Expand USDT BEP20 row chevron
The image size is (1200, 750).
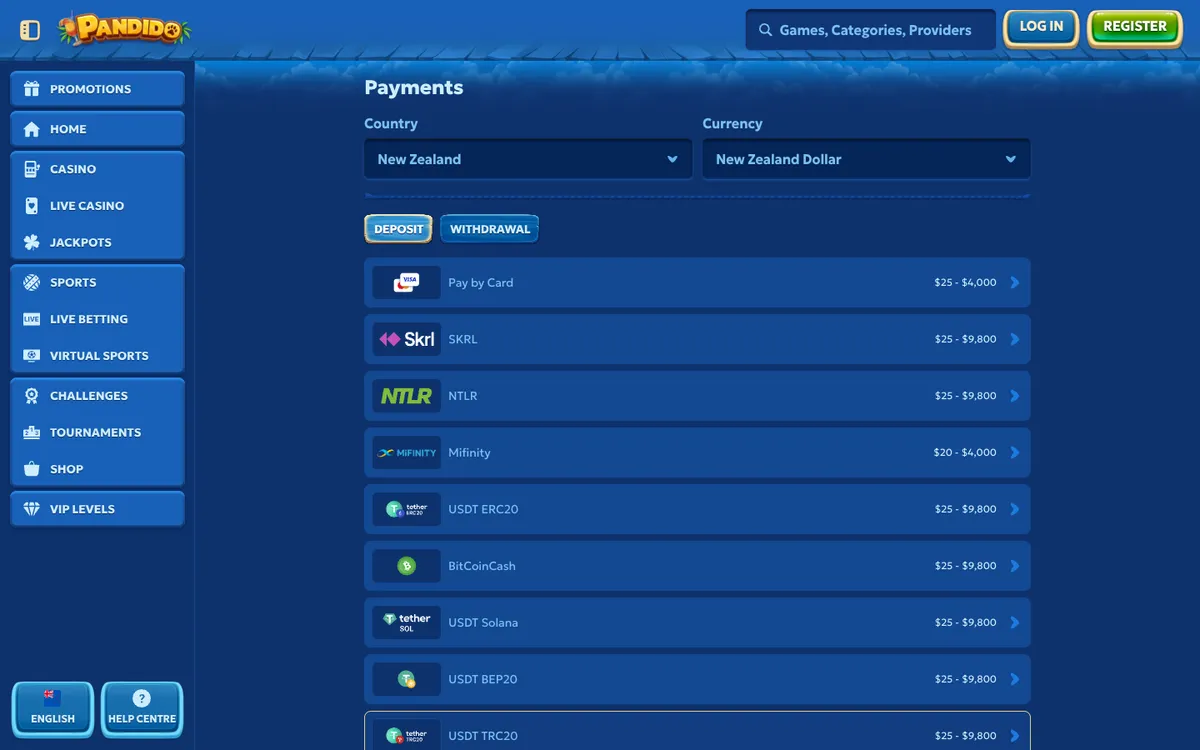pos(1015,679)
